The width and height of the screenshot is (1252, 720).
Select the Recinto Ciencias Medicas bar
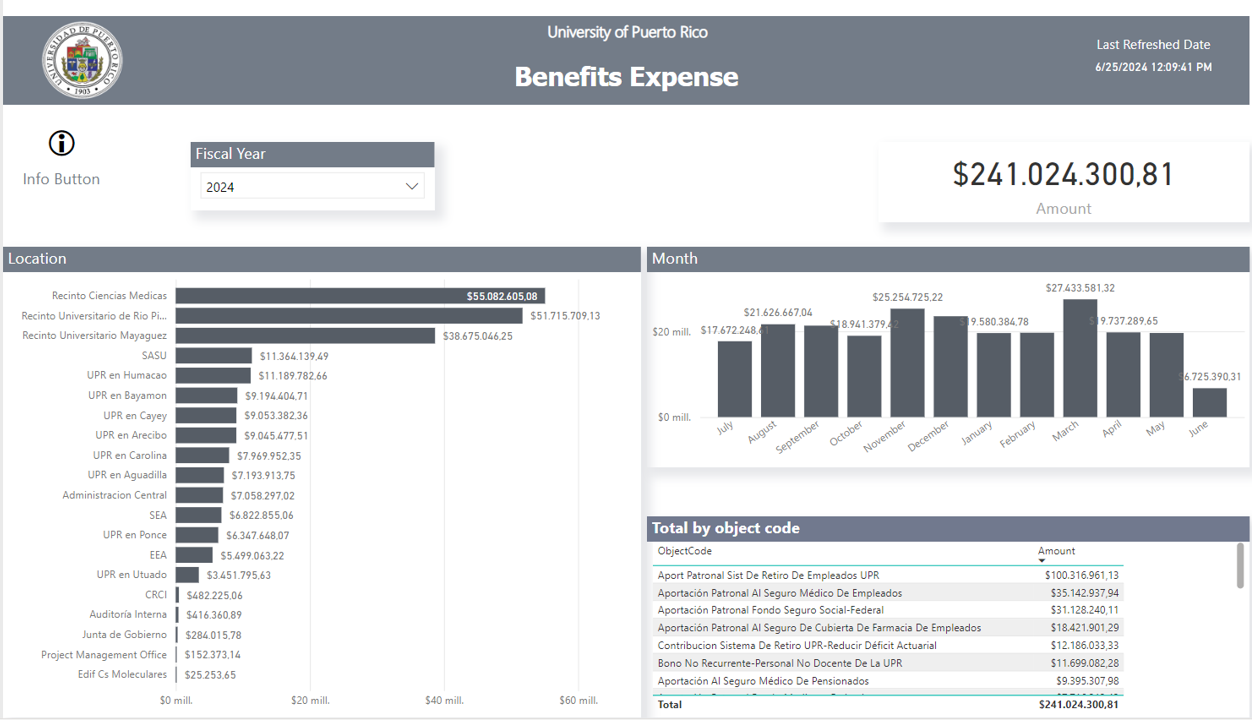tap(360, 296)
